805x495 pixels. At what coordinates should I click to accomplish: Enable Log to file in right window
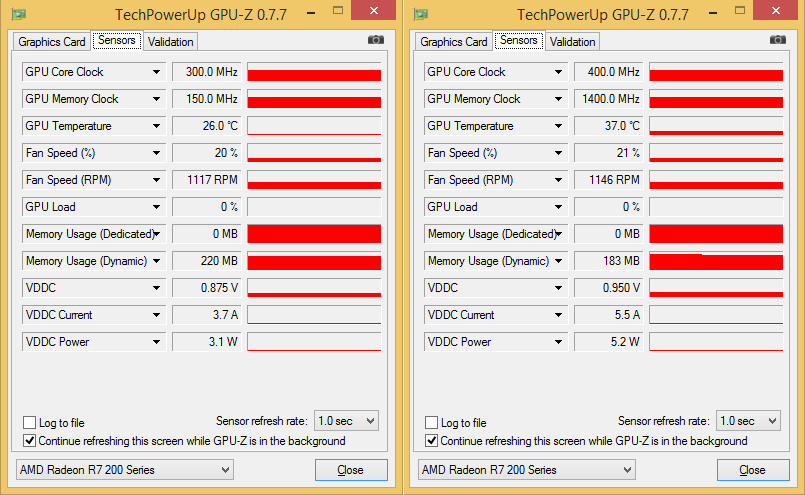431,423
